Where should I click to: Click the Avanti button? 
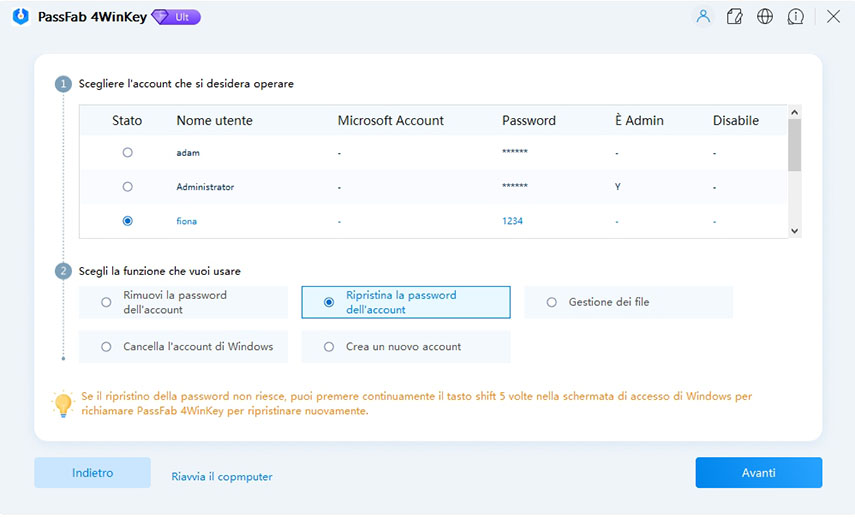pyautogui.click(x=758, y=473)
